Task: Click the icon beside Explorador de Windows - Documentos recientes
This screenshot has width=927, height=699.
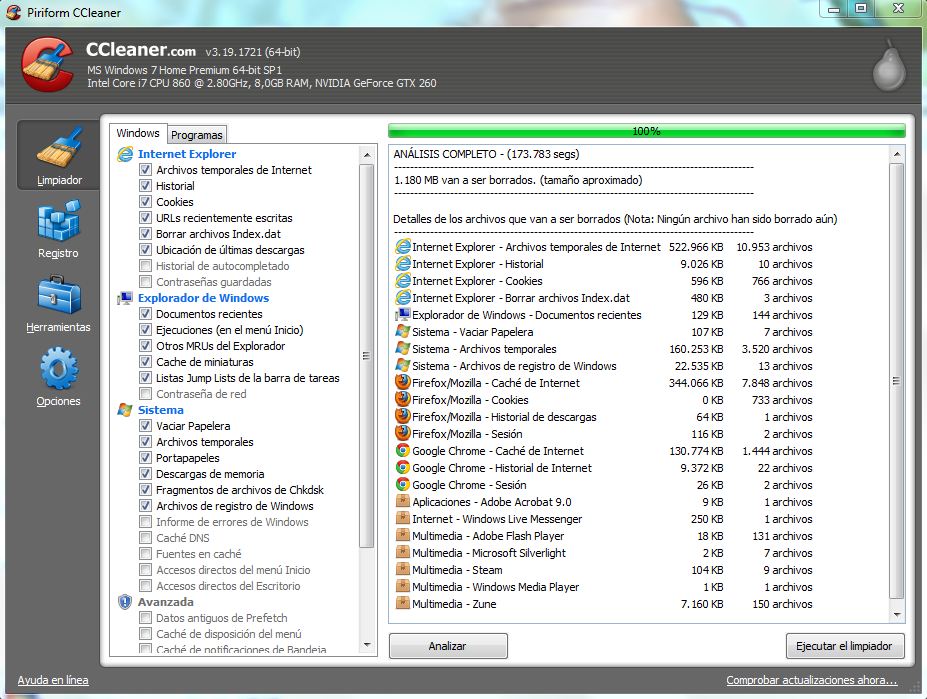Action: (403, 315)
